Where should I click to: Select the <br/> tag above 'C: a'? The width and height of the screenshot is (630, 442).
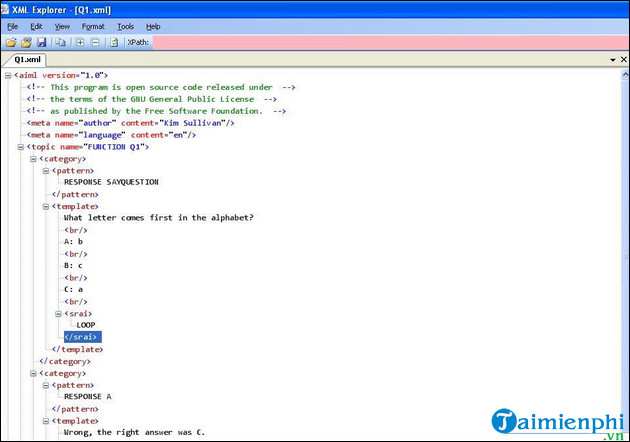tap(76, 278)
